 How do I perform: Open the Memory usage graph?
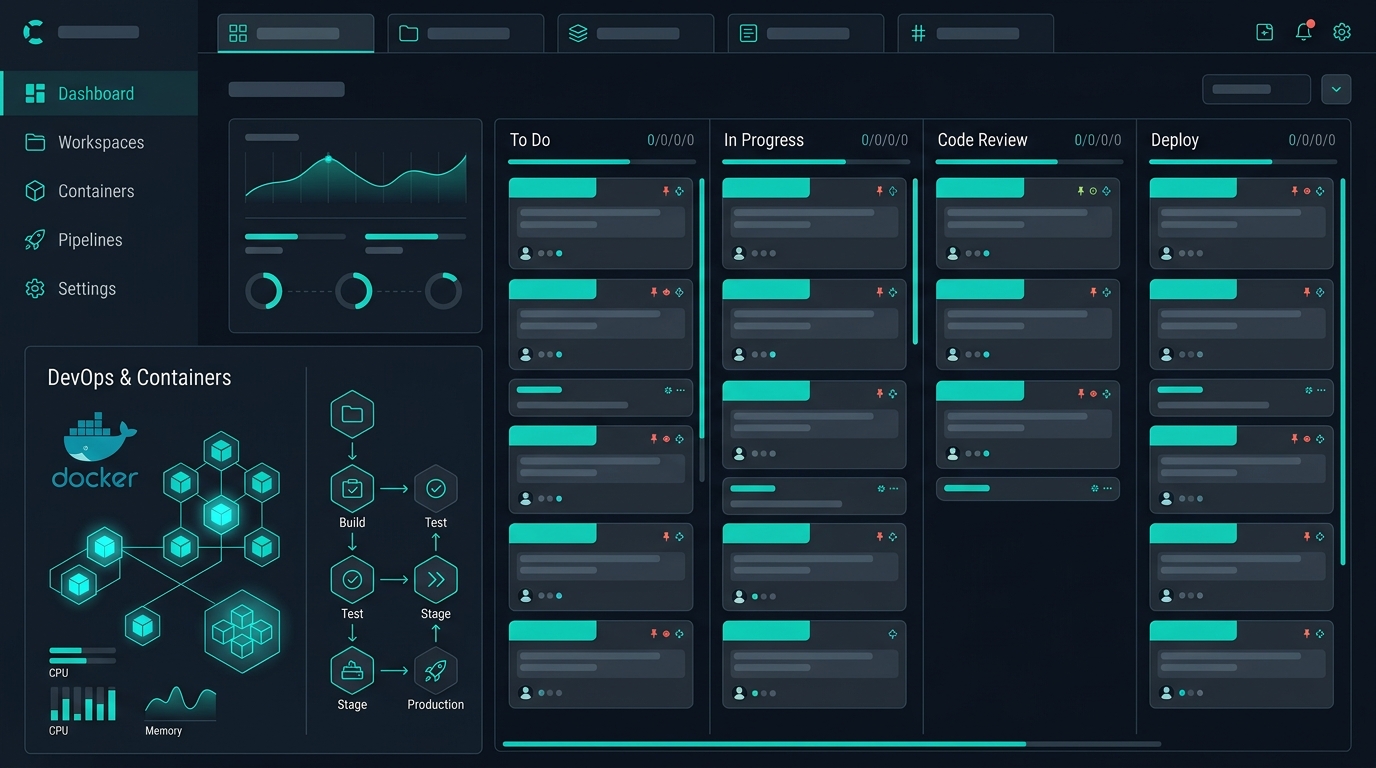click(180, 703)
